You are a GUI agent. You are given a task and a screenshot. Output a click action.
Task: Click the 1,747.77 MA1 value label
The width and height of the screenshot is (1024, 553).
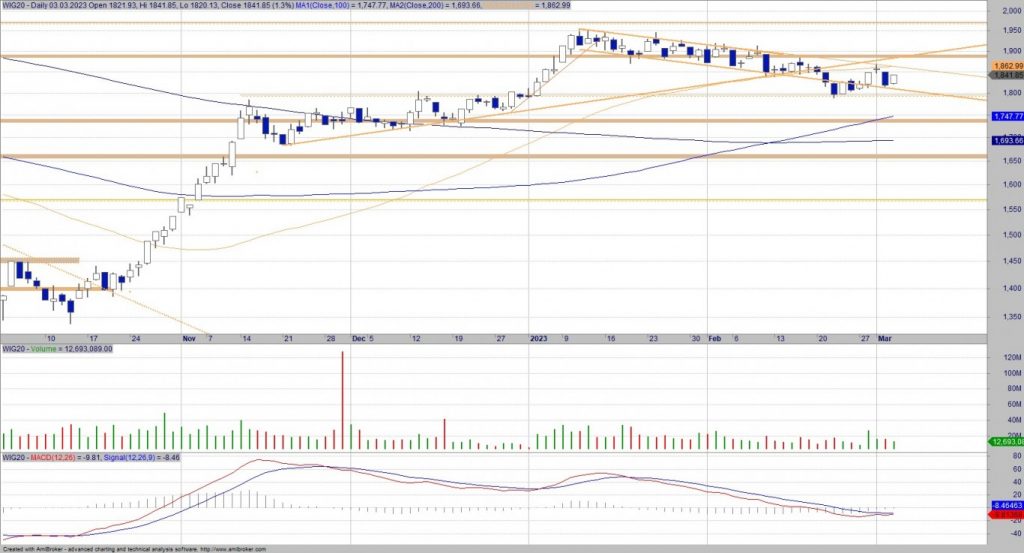pos(1005,116)
